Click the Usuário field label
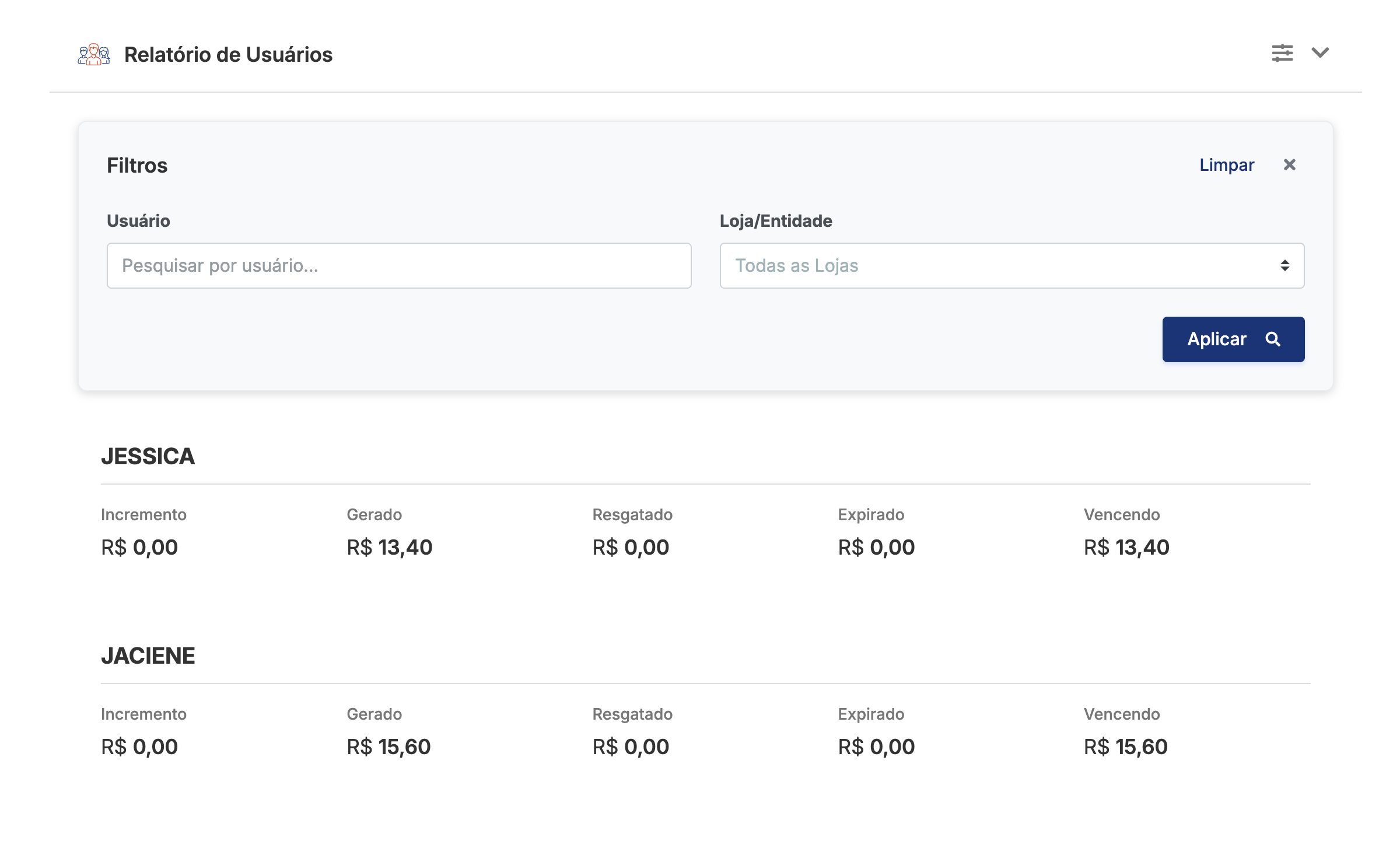This screenshot has width=1400, height=841. tap(138, 221)
